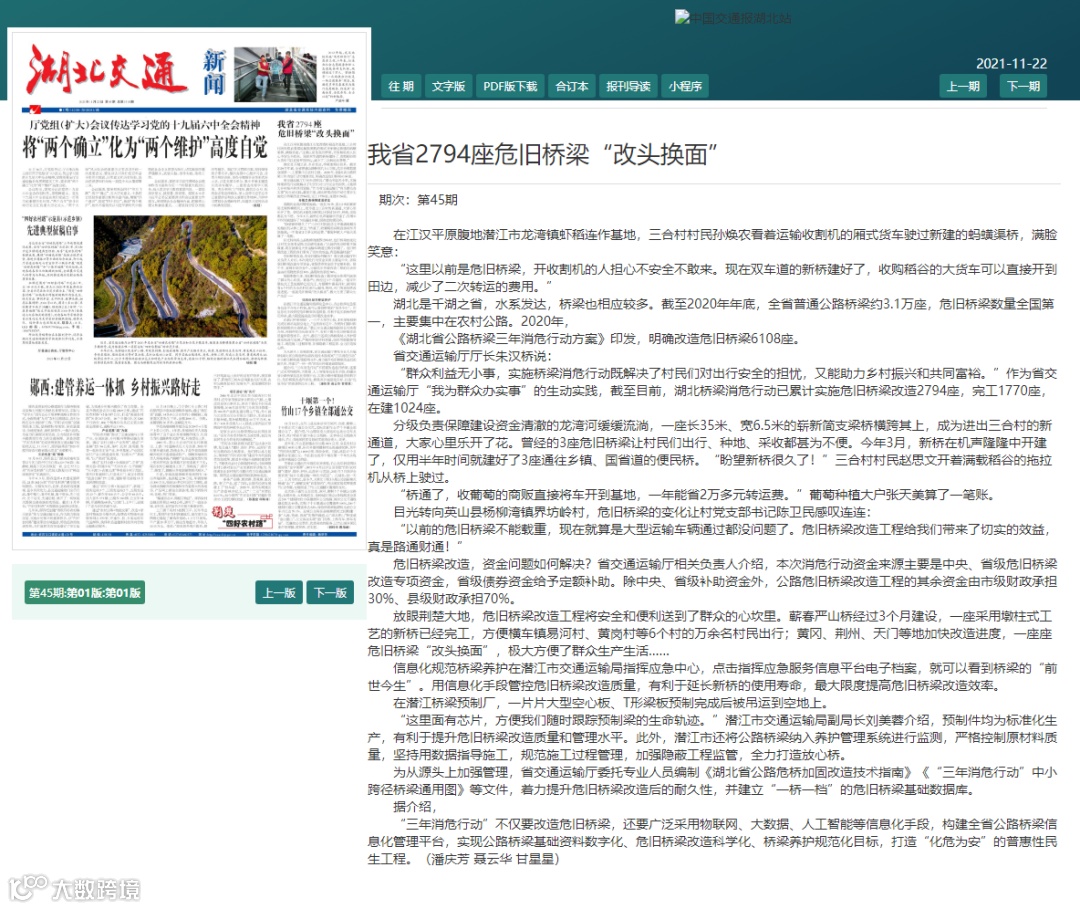Go to next issue 下一期
The height and width of the screenshot is (909, 1080).
[x=1024, y=86]
